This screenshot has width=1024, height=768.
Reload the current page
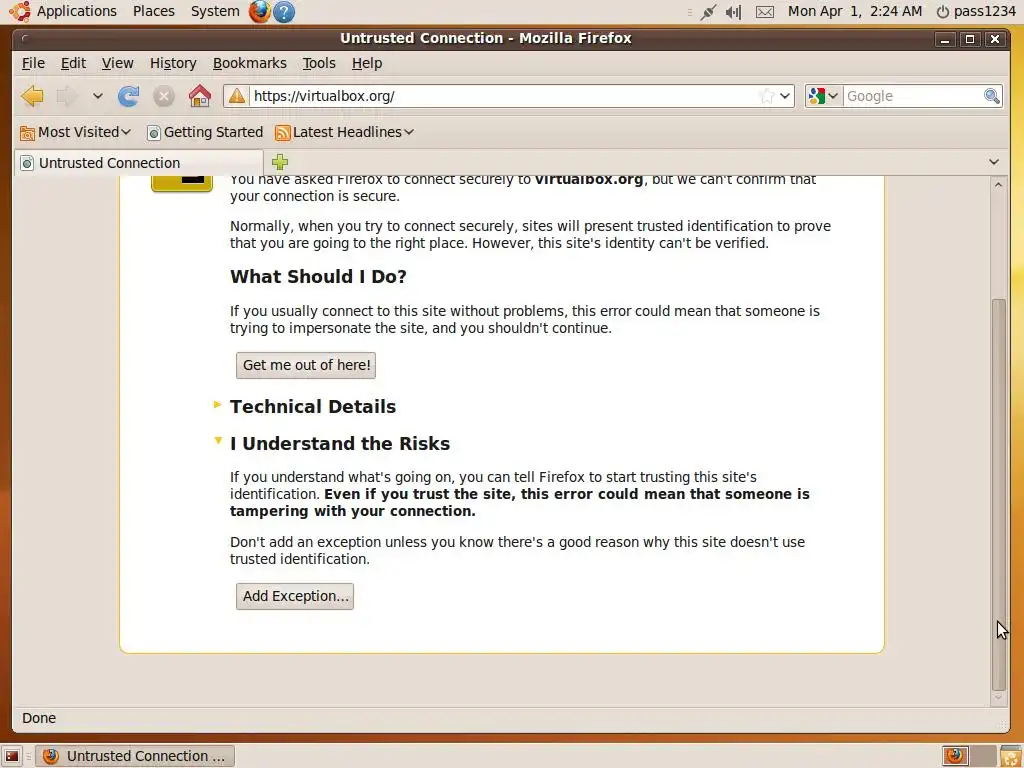(128, 96)
